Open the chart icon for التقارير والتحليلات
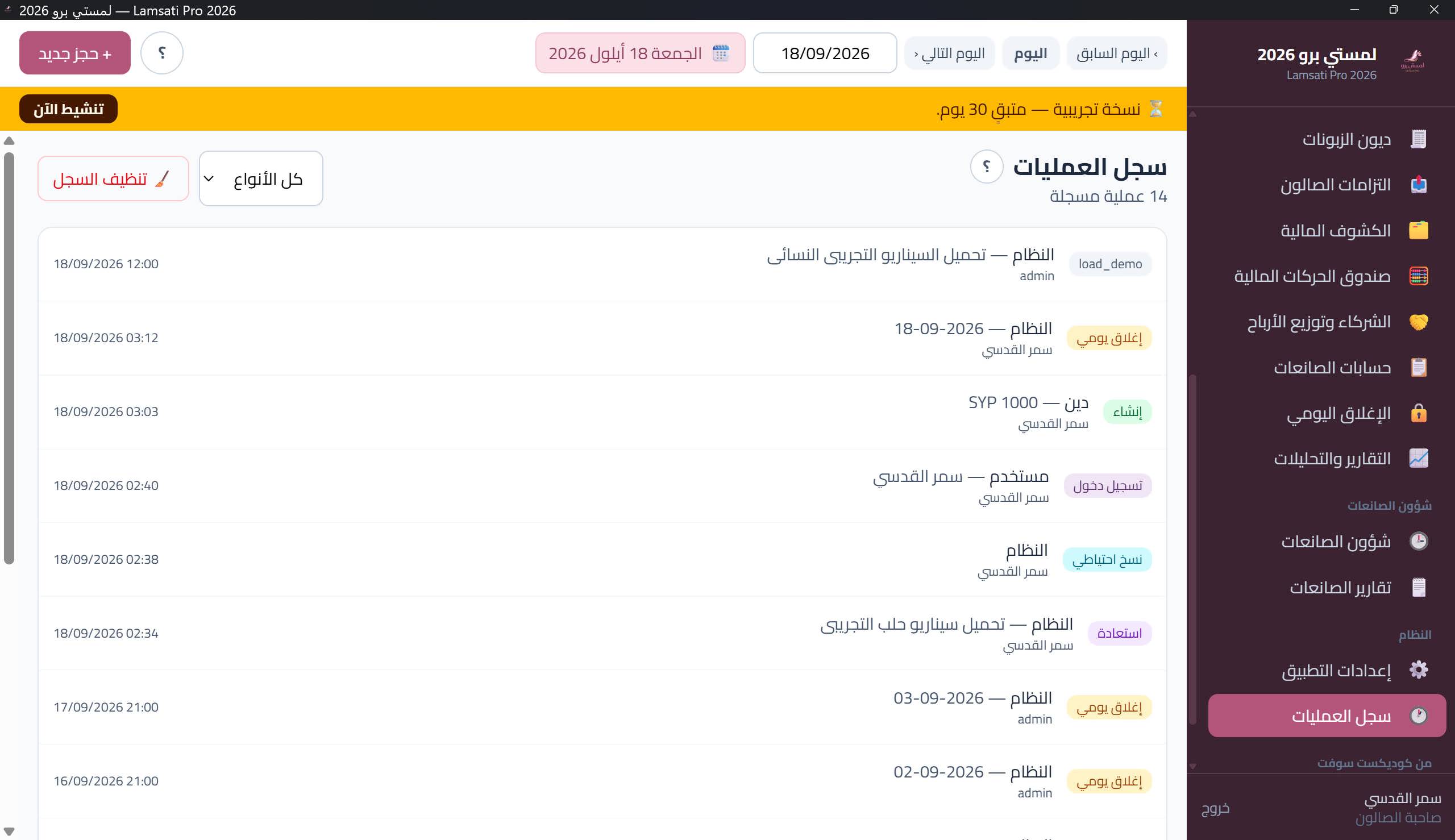Viewport: 1455px width, 840px height. click(1419, 459)
